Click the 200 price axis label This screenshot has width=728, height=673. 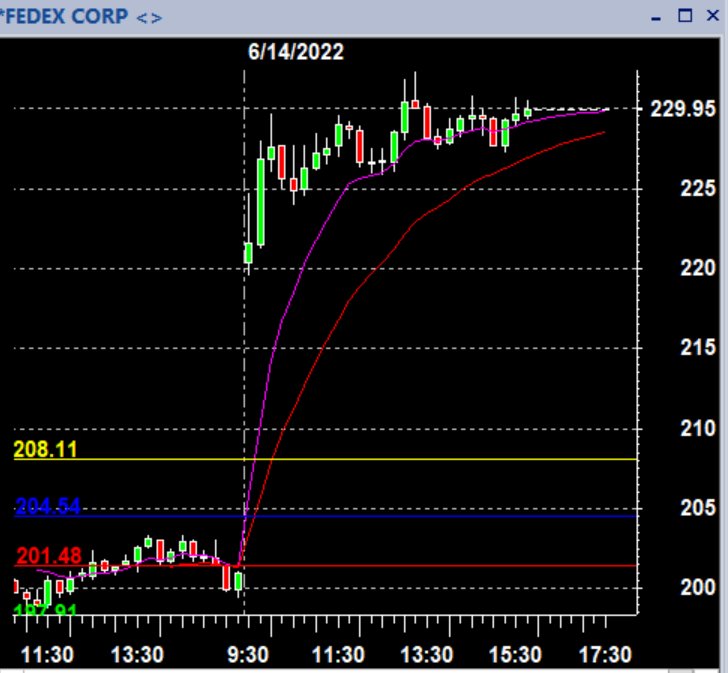(x=698, y=588)
